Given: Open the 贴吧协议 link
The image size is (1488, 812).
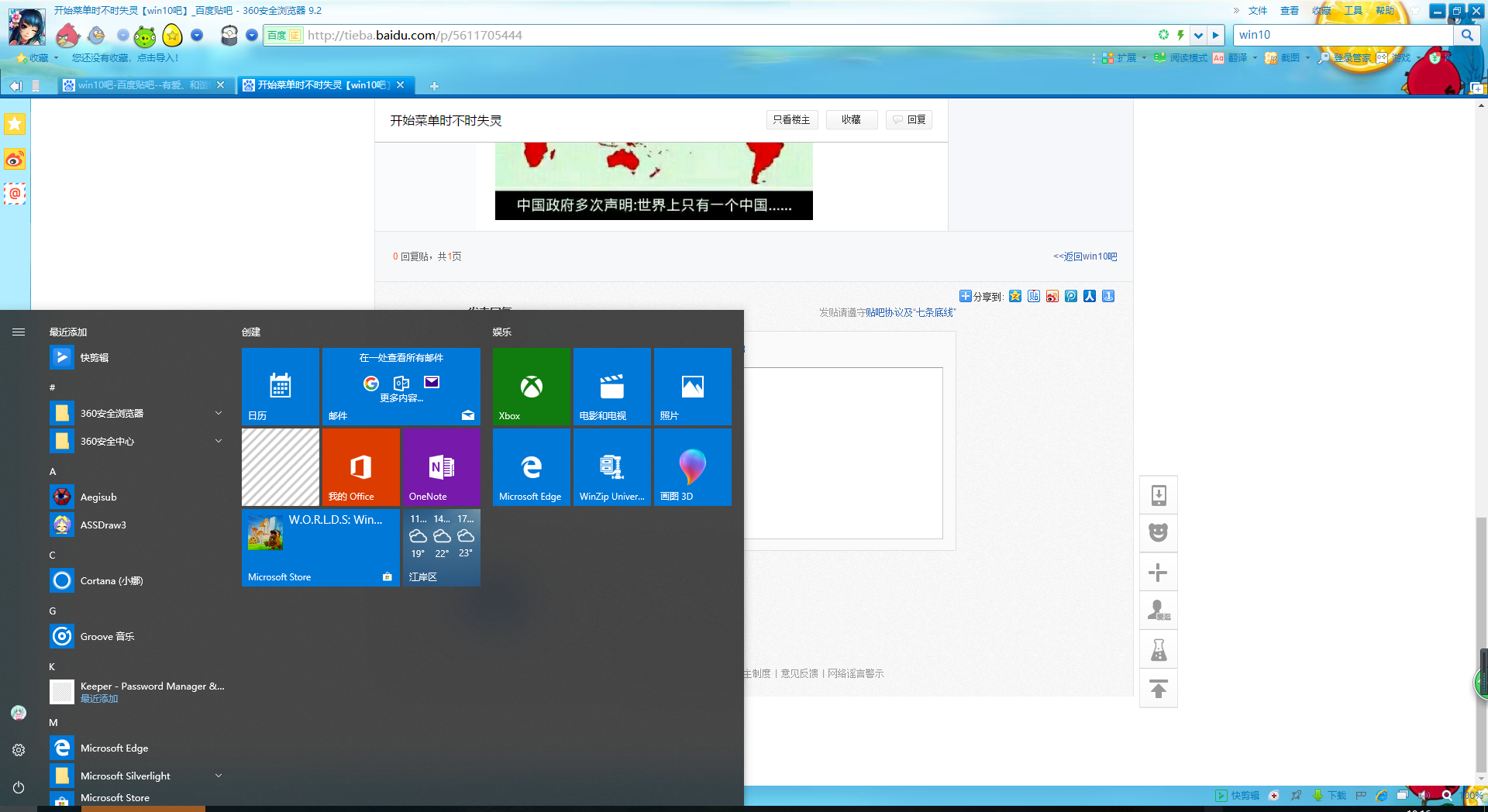Looking at the screenshot, I should 885,312.
